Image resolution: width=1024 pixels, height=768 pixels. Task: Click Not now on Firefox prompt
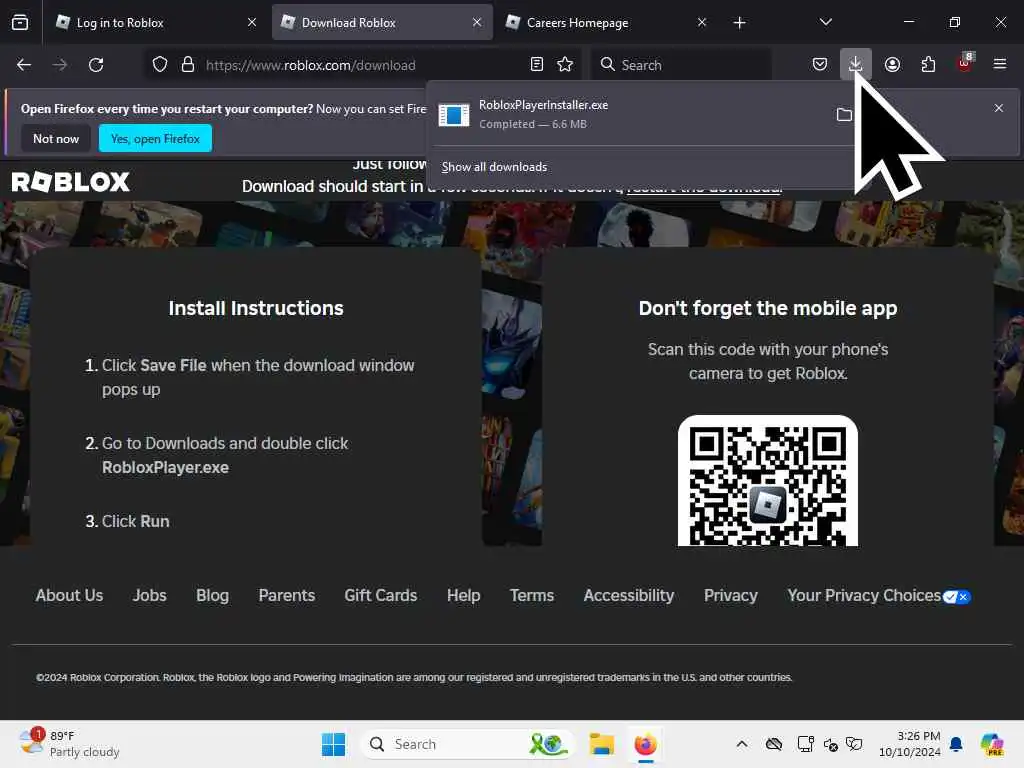pyautogui.click(x=56, y=138)
